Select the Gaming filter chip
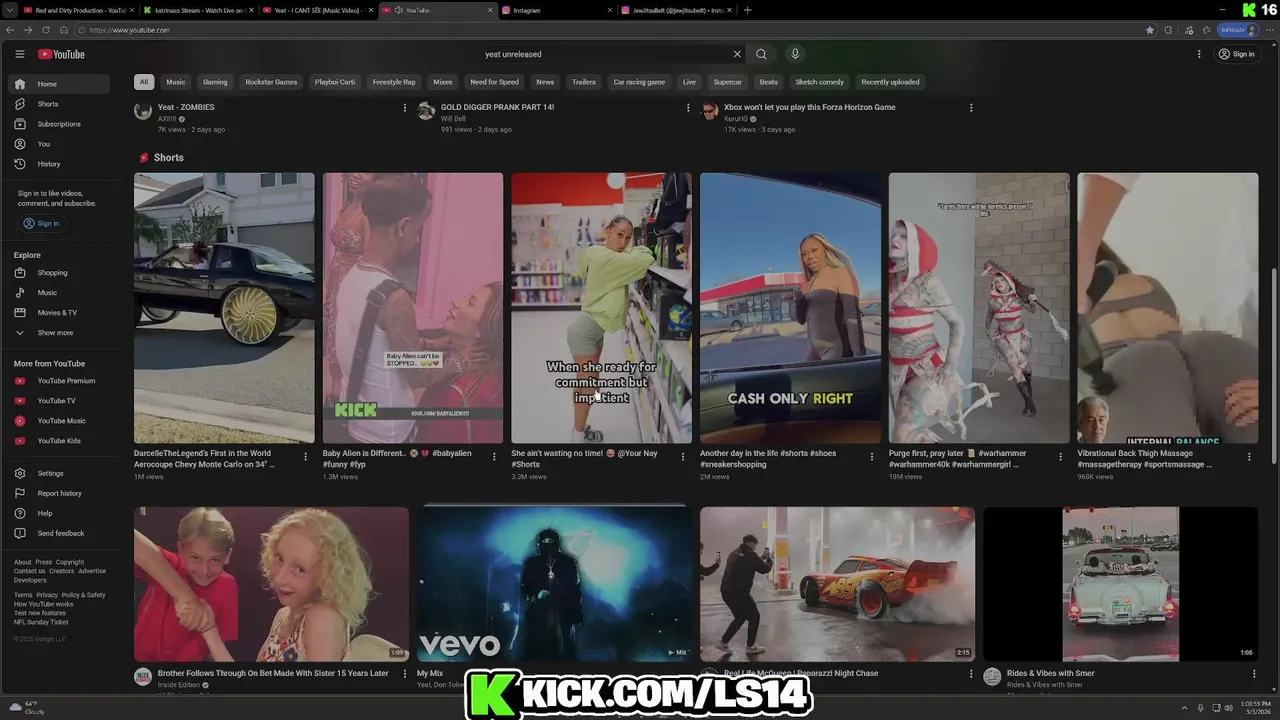1280x720 pixels. pyautogui.click(x=215, y=82)
